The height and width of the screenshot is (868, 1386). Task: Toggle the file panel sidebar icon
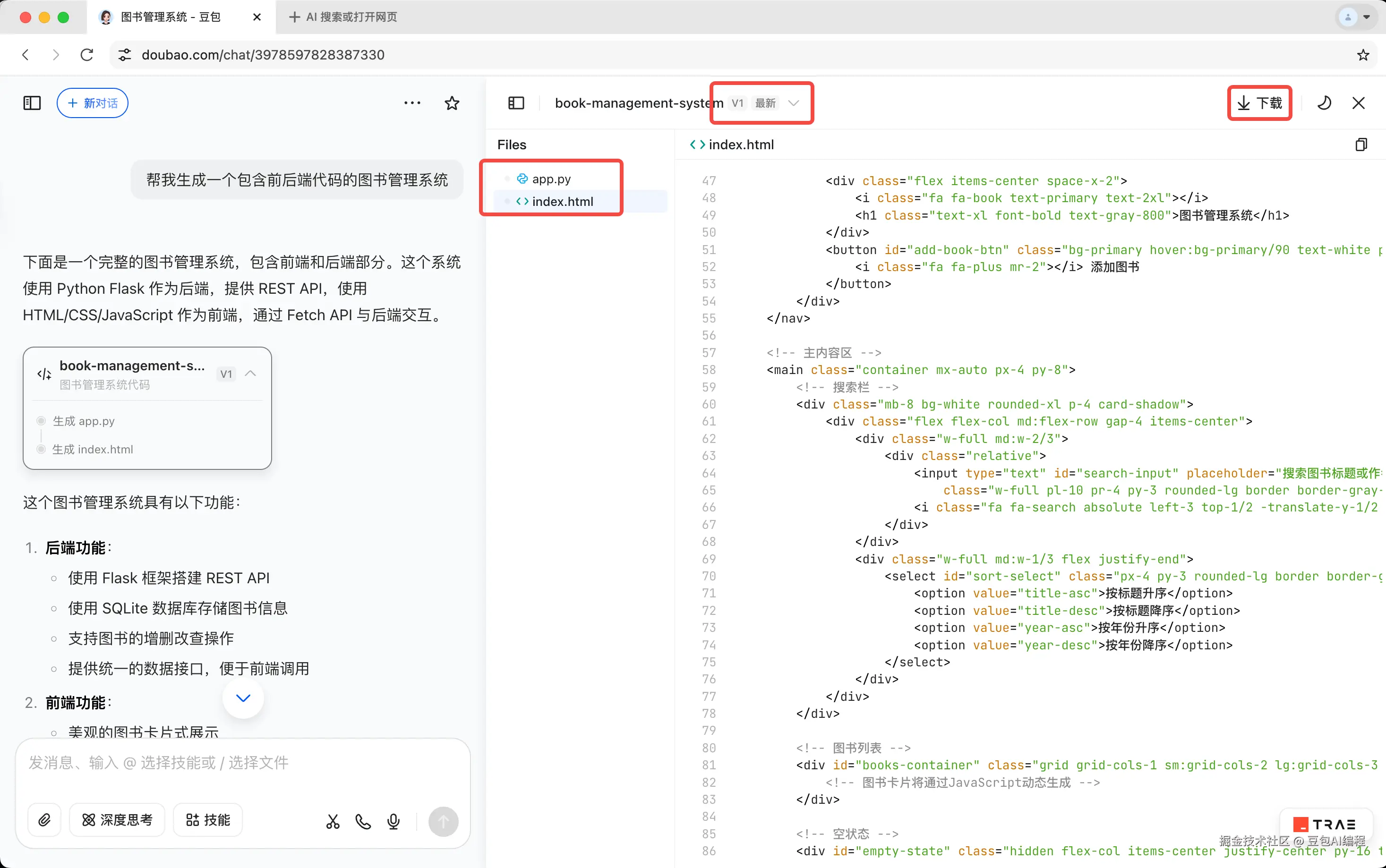pos(516,103)
